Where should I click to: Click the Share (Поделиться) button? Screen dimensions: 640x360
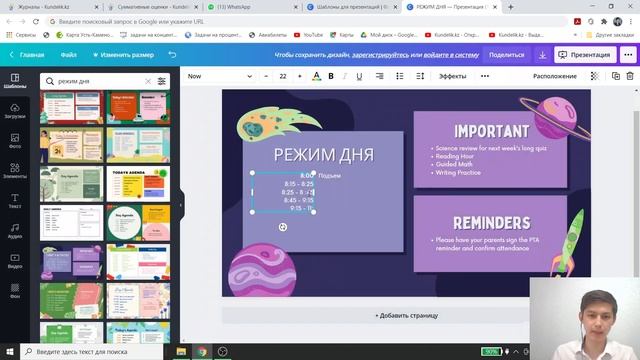click(507, 55)
